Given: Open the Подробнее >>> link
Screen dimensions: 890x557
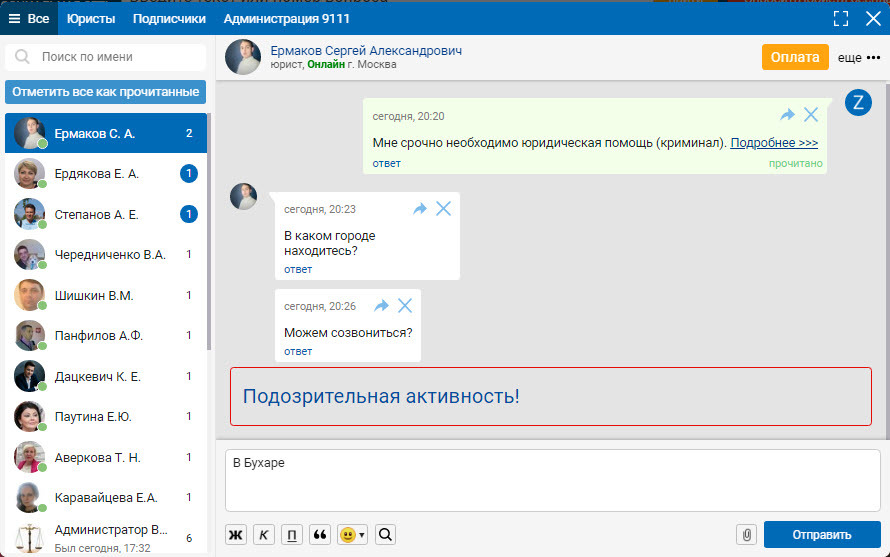Looking at the screenshot, I should tap(774, 143).
